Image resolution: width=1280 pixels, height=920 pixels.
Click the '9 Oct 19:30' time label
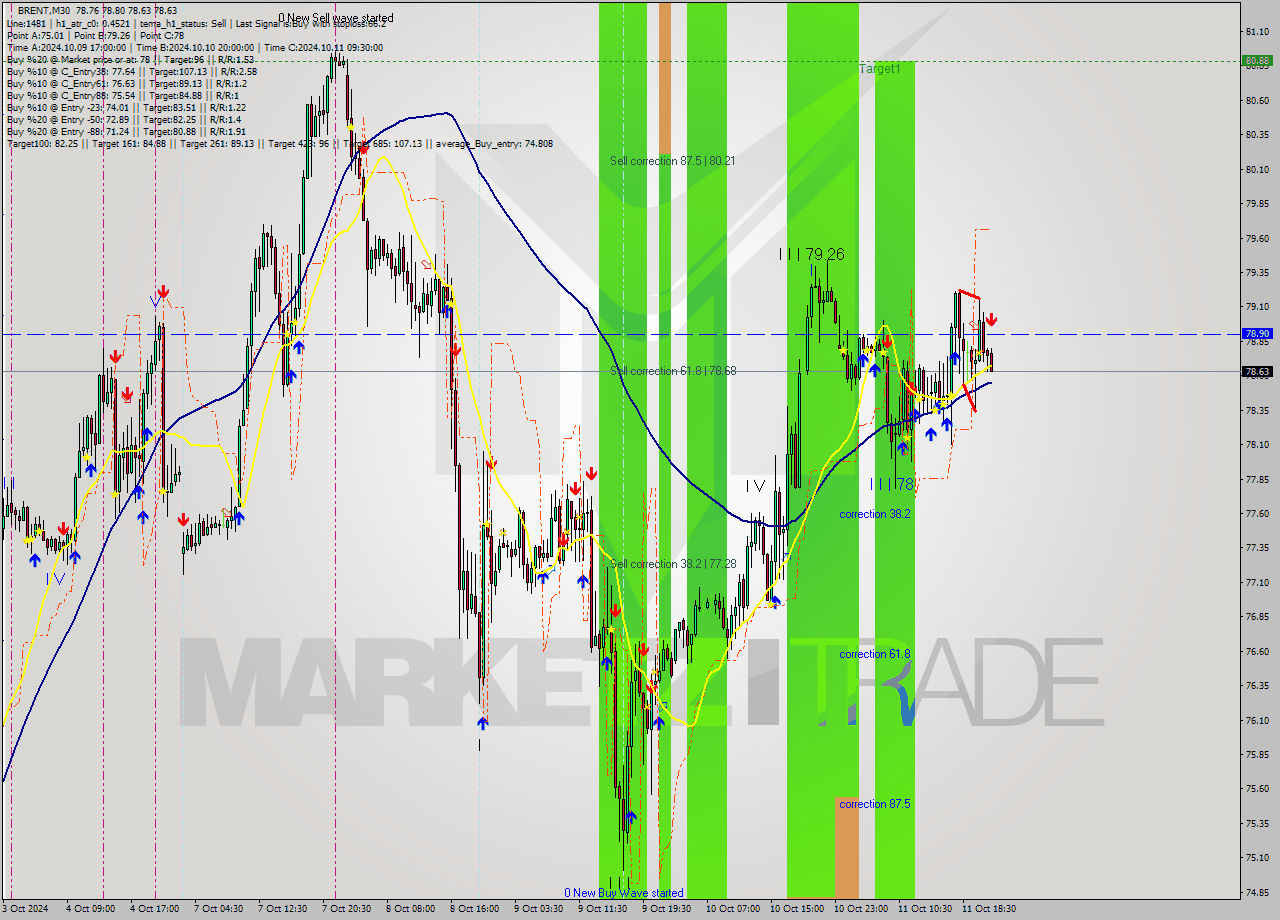point(666,909)
